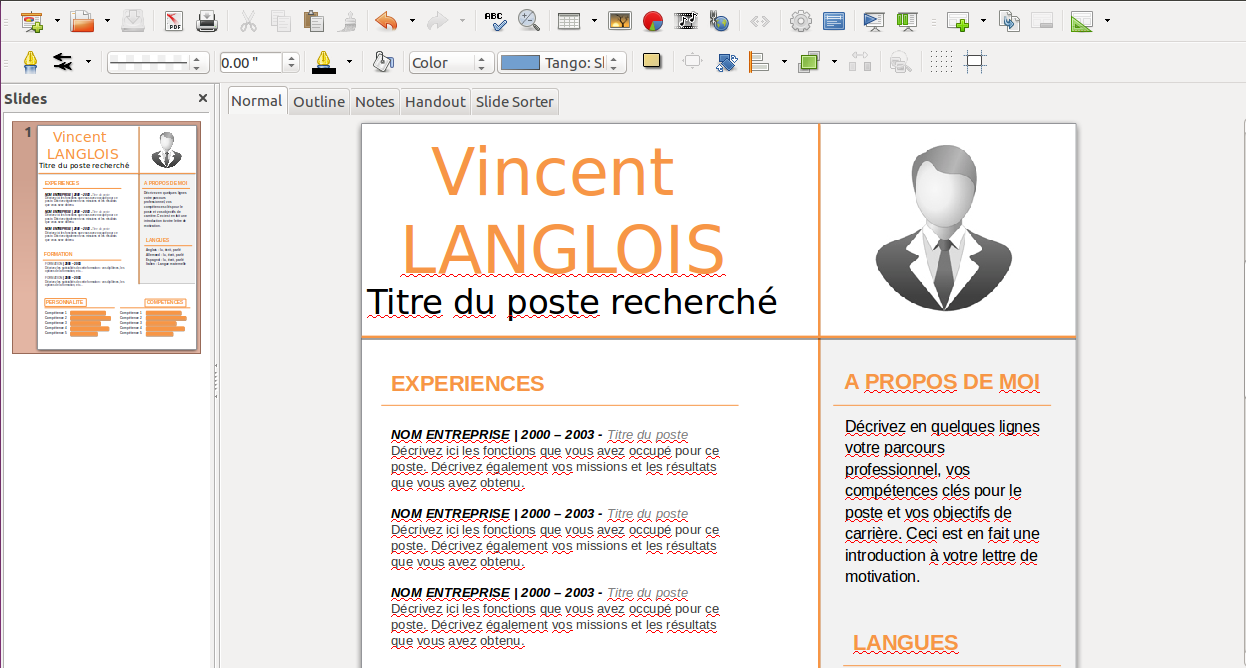Expand the arrange options dropdown
Screen dimensions: 1246x668
834,63
